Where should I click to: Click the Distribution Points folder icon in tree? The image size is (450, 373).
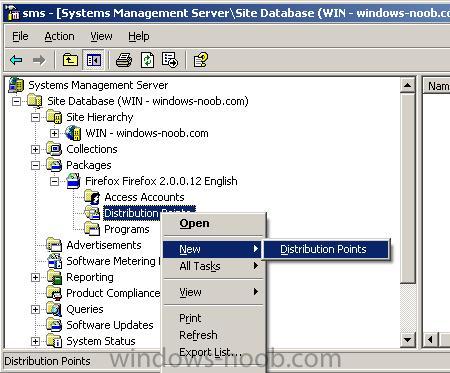[92, 213]
